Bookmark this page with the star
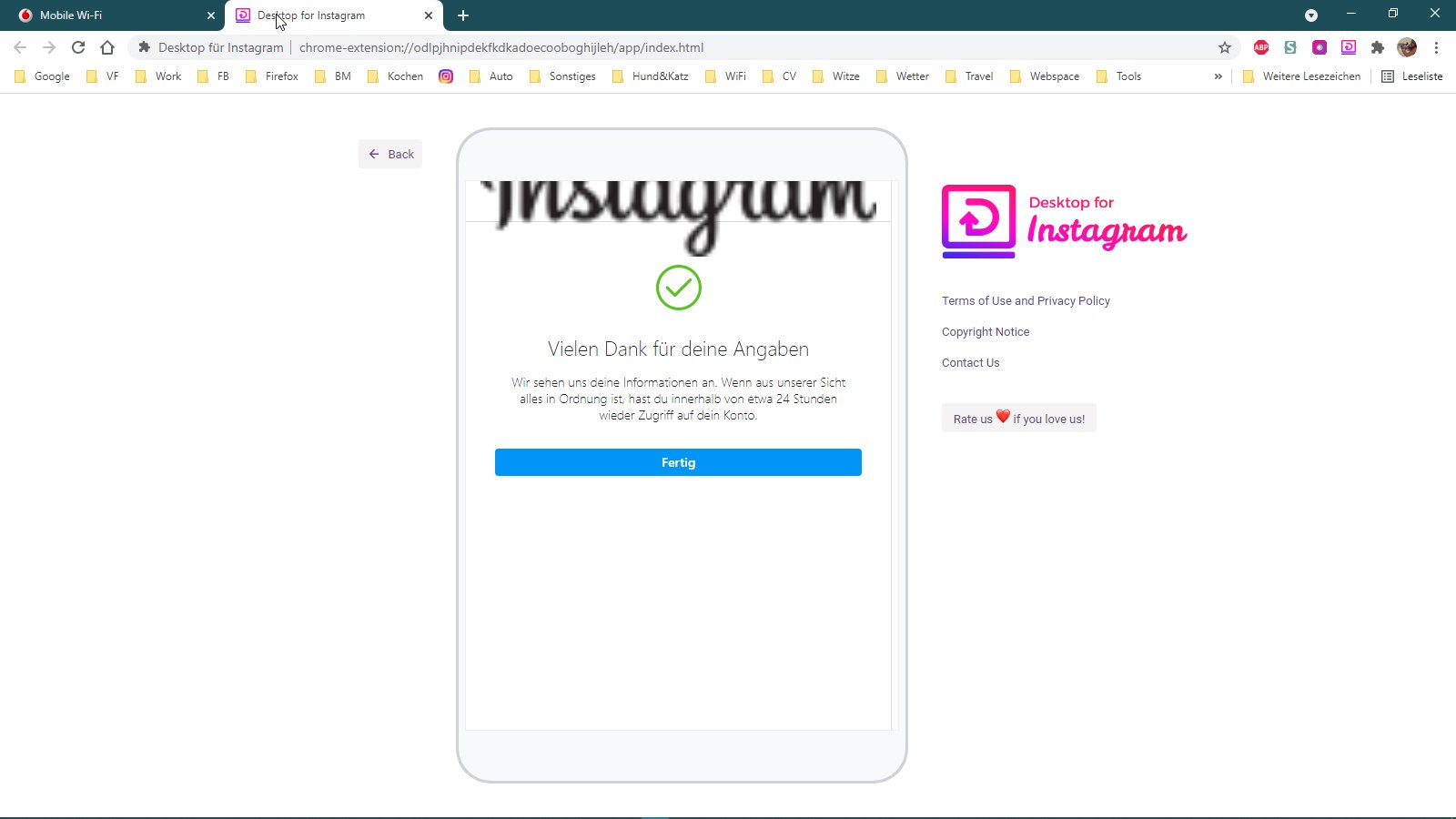The image size is (1456, 819). tap(1225, 47)
